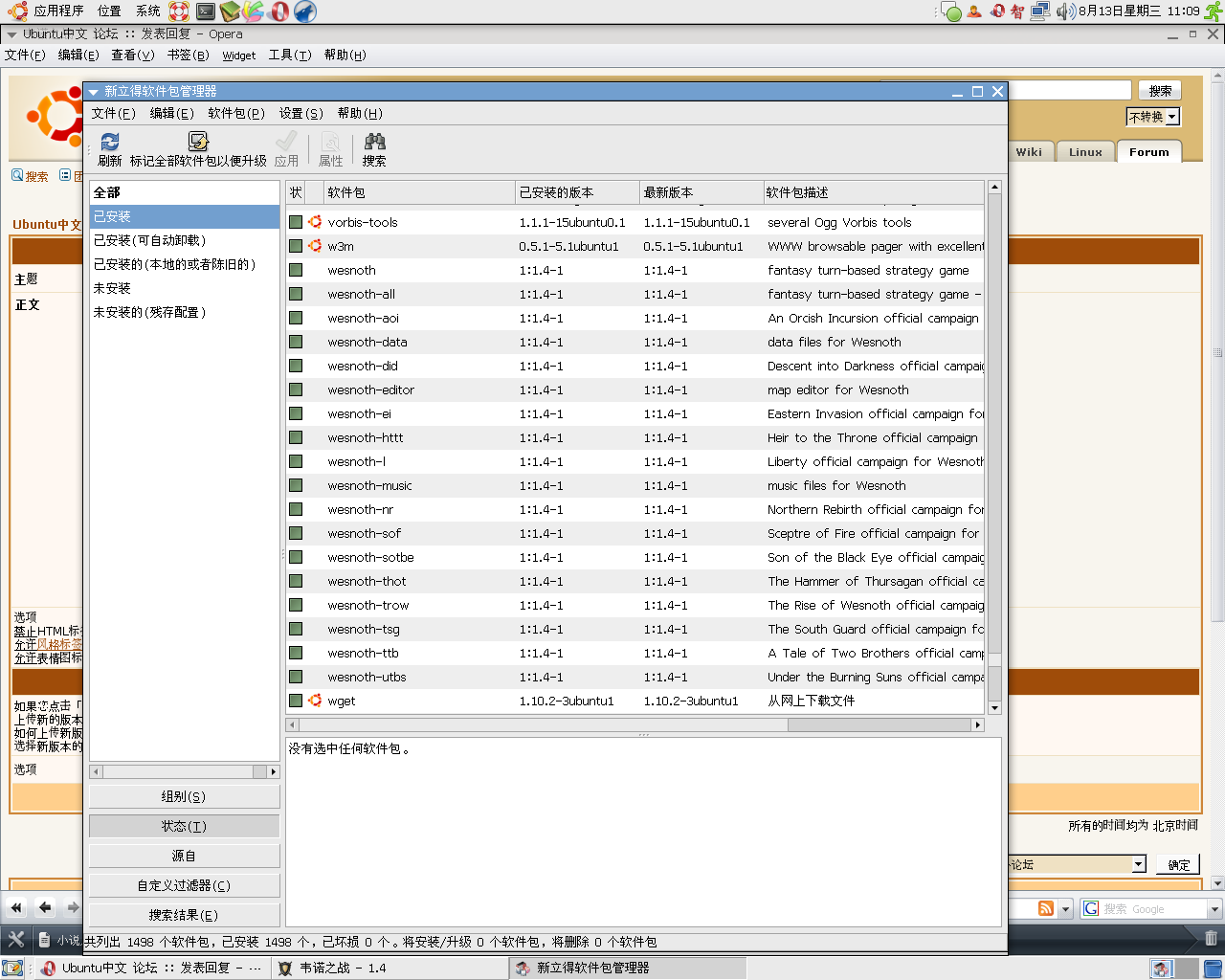This screenshot has height=980, width=1225.
Task: Click the 组别(S) filter button
Action: point(184,796)
